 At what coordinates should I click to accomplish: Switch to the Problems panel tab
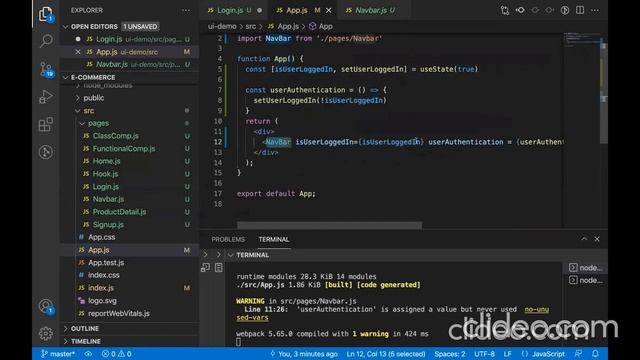[x=228, y=239]
